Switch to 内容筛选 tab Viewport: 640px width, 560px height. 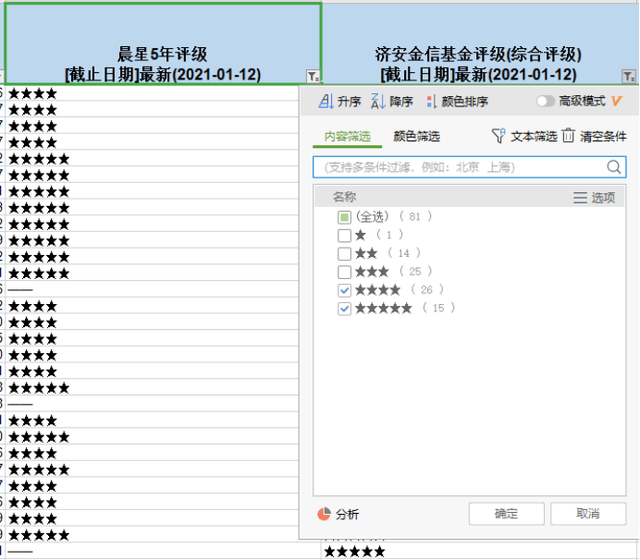347,136
